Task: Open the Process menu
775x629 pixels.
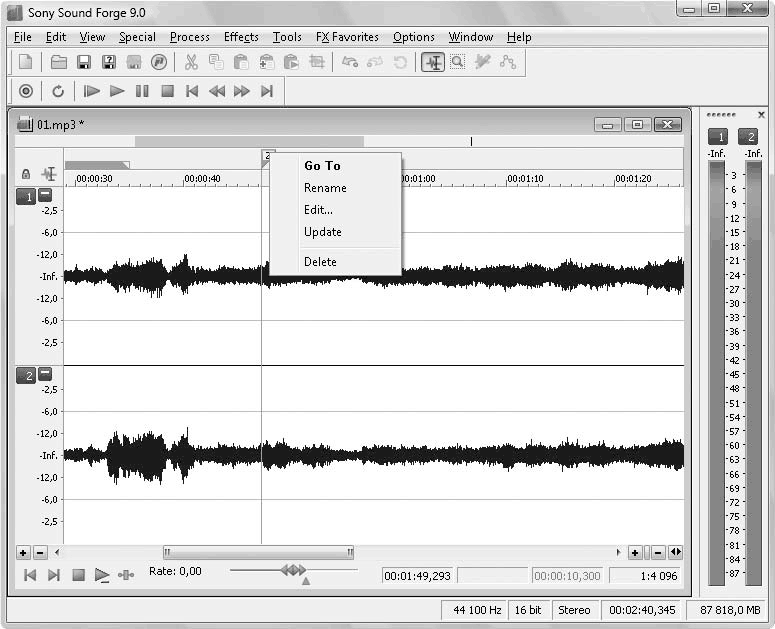Action: [x=189, y=37]
